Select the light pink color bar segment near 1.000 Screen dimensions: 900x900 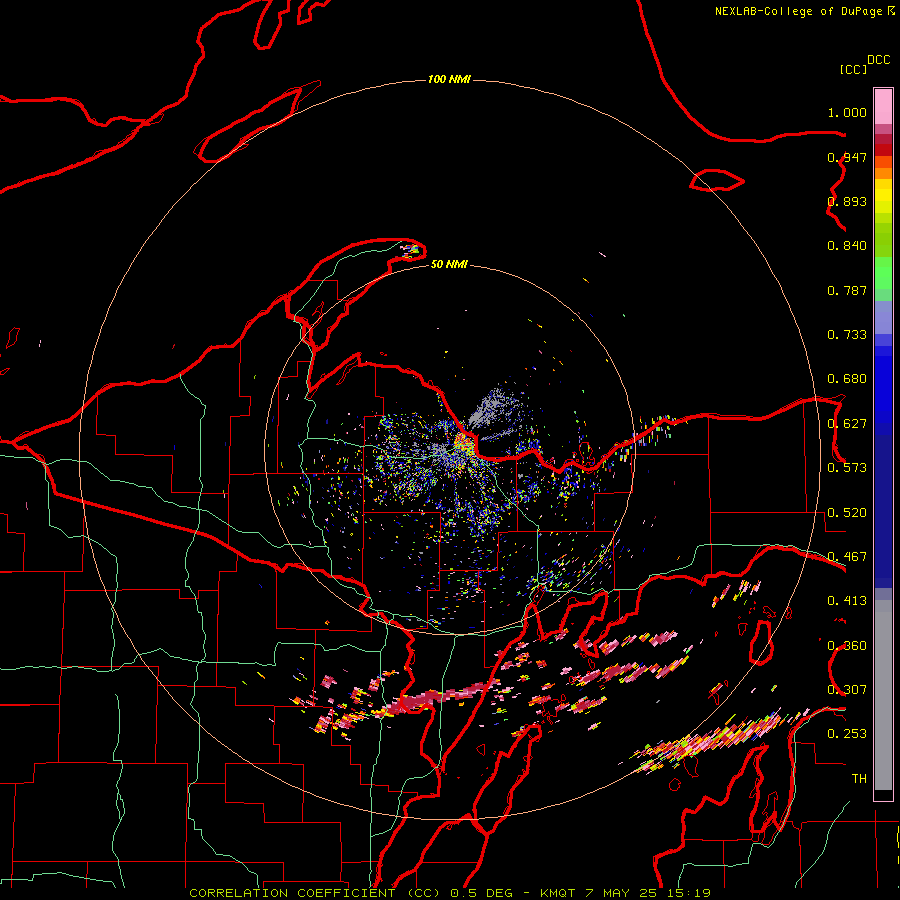click(883, 107)
